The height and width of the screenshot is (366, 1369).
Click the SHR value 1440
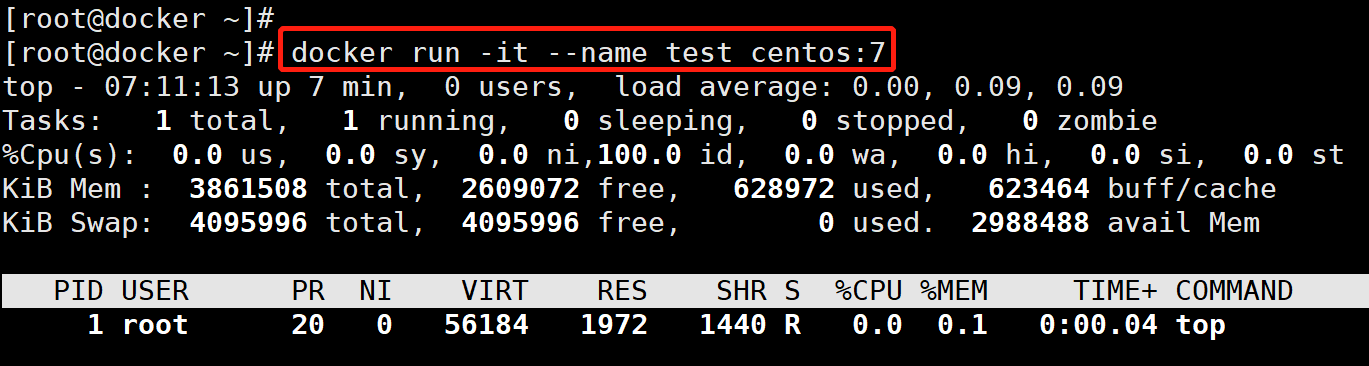click(733, 325)
